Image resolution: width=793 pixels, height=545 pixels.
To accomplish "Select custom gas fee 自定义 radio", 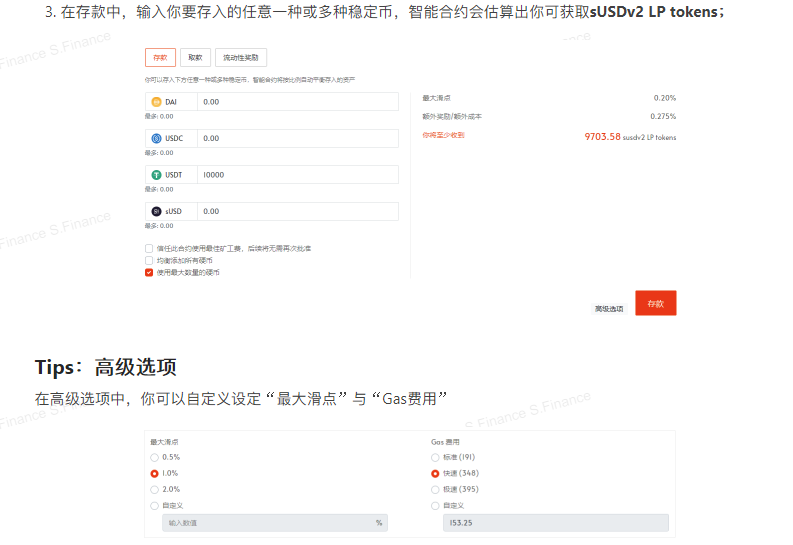I will pos(435,506).
